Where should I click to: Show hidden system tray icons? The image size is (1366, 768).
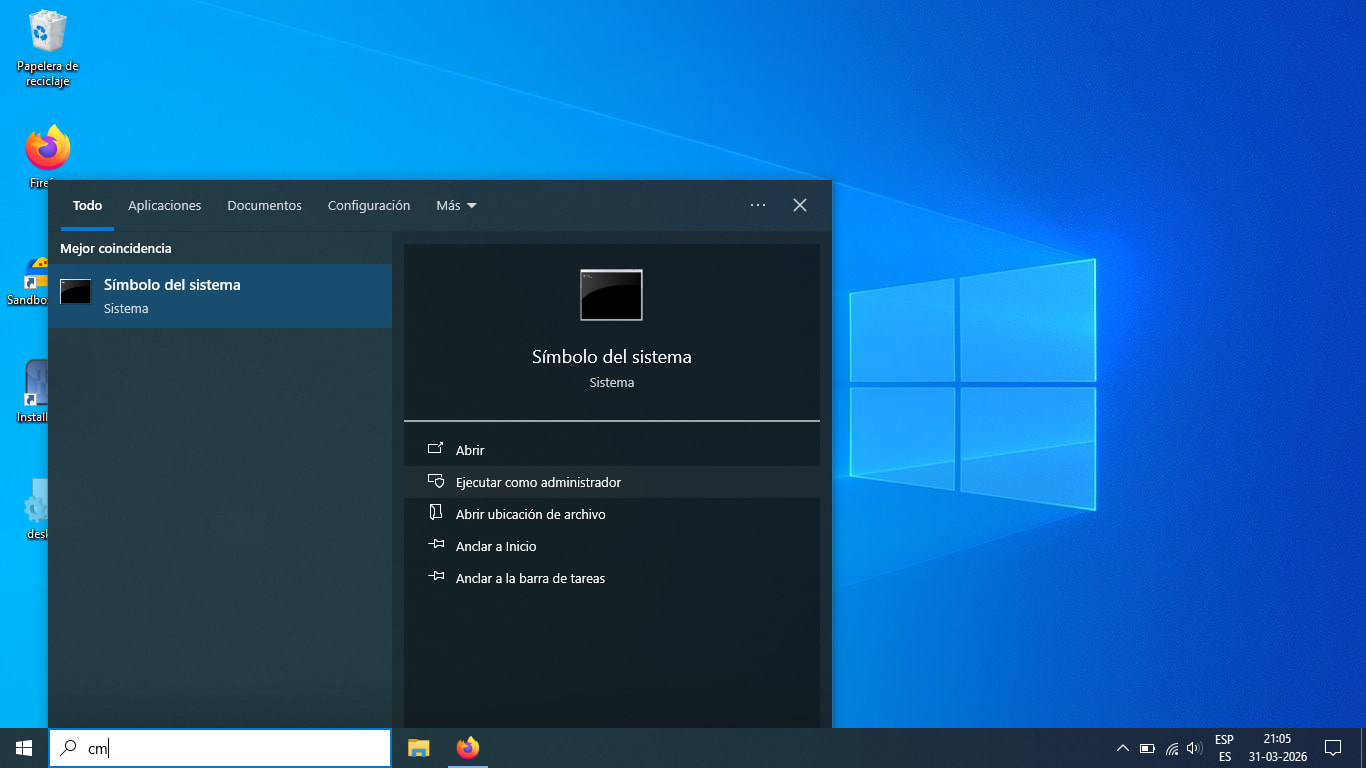click(1122, 748)
